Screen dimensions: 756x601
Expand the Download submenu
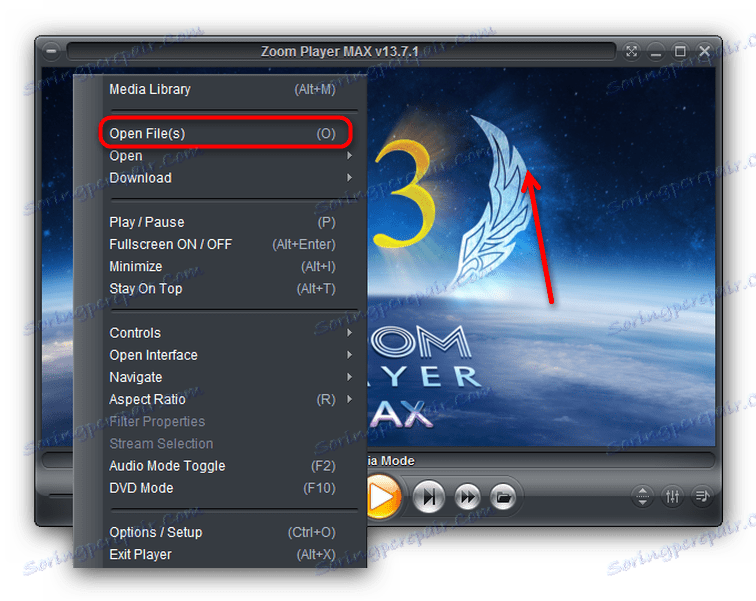coord(222,178)
